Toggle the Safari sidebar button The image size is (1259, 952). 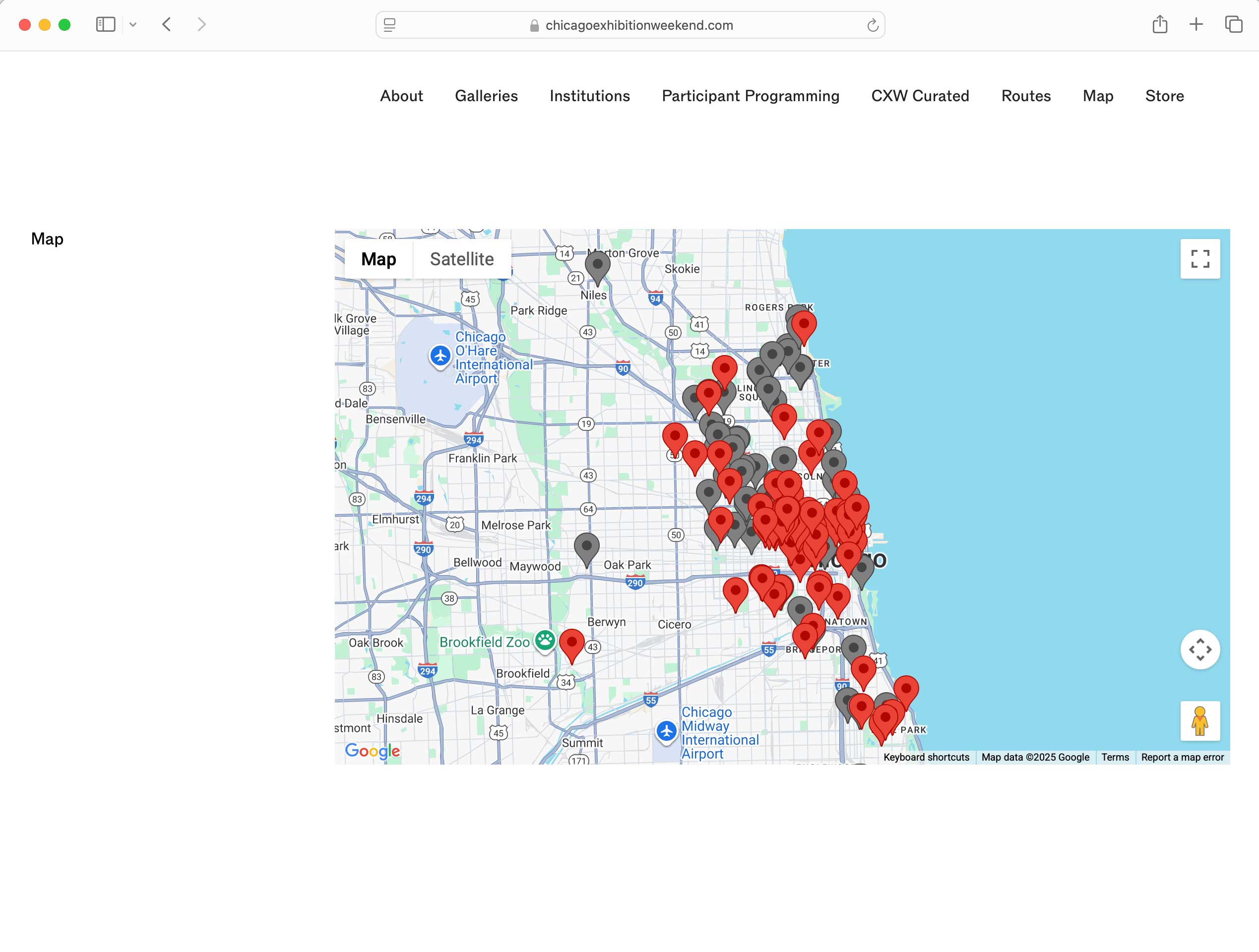(105, 24)
